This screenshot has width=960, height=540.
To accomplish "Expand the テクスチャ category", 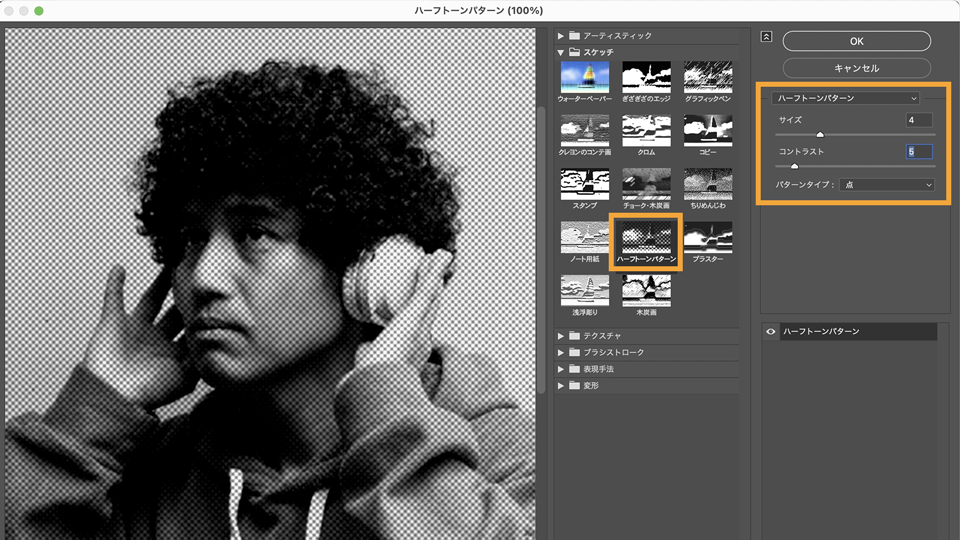I will coord(560,336).
